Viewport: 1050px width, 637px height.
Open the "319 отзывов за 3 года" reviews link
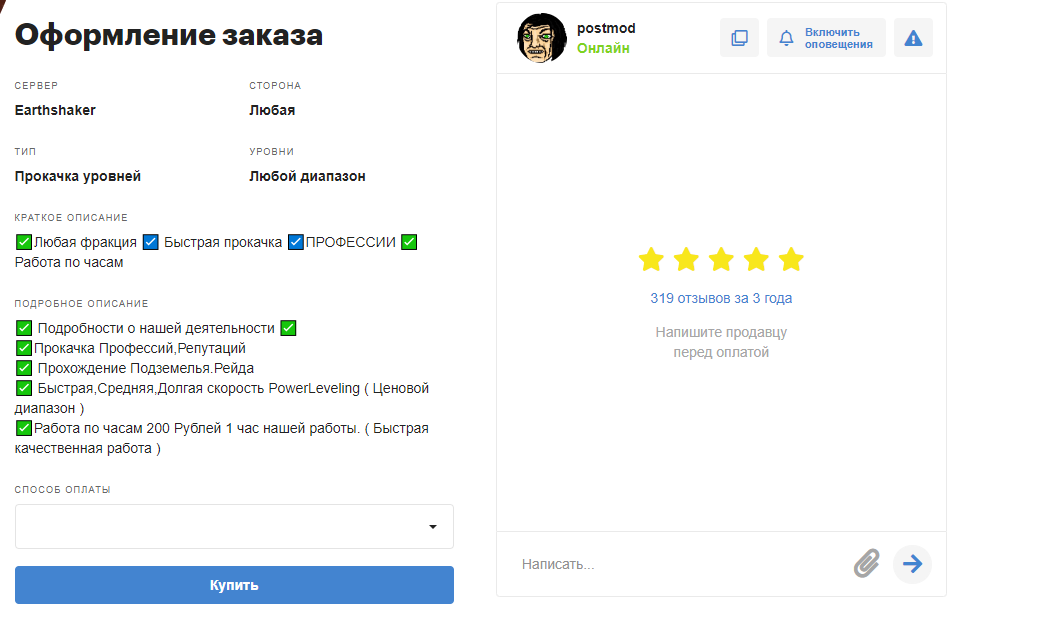click(x=721, y=298)
